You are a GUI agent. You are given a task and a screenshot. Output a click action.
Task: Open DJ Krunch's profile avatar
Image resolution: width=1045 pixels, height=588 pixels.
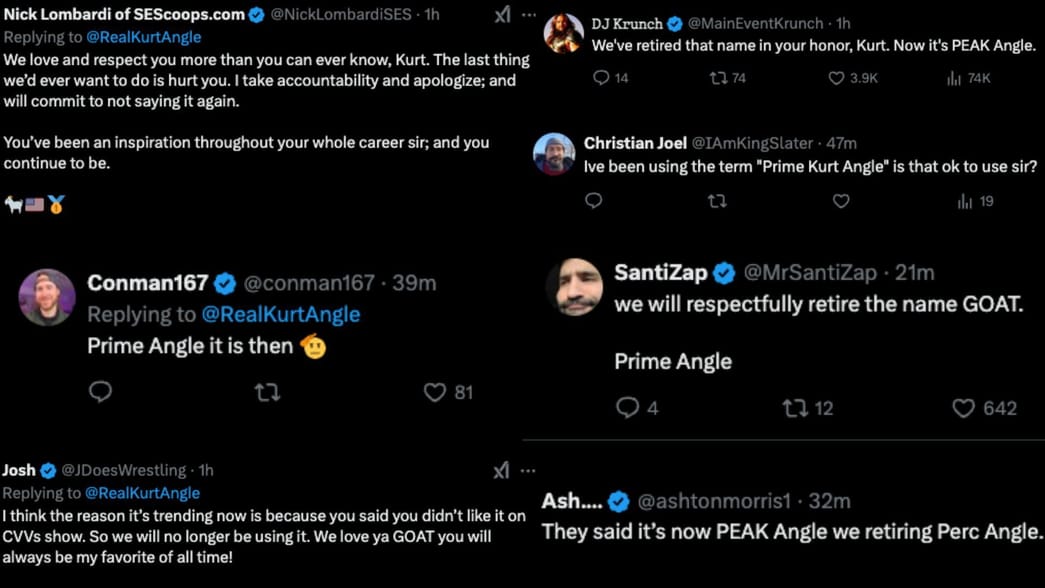(x=563, y=27)
